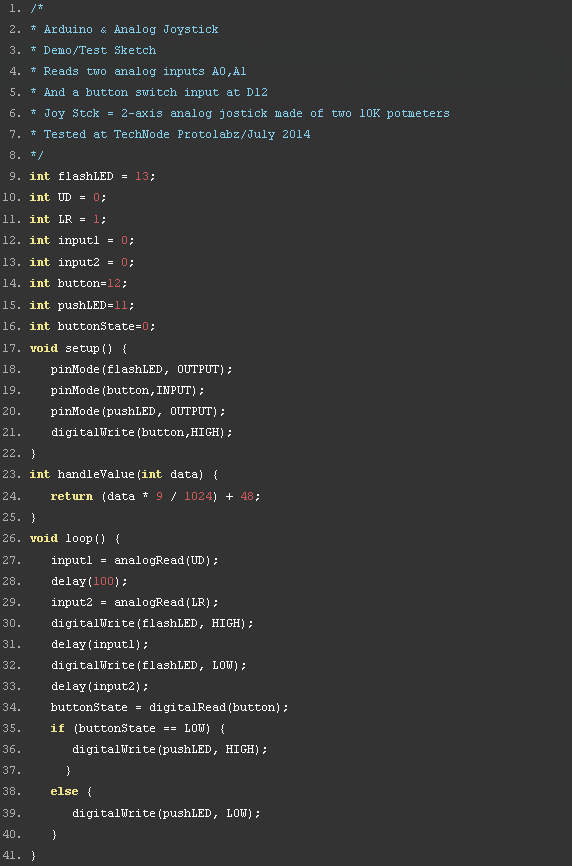The height and width of the screenshot is (866, 572).
Task: Click 'input1 = analogRead(UD);' line
Action: (135, 560)
